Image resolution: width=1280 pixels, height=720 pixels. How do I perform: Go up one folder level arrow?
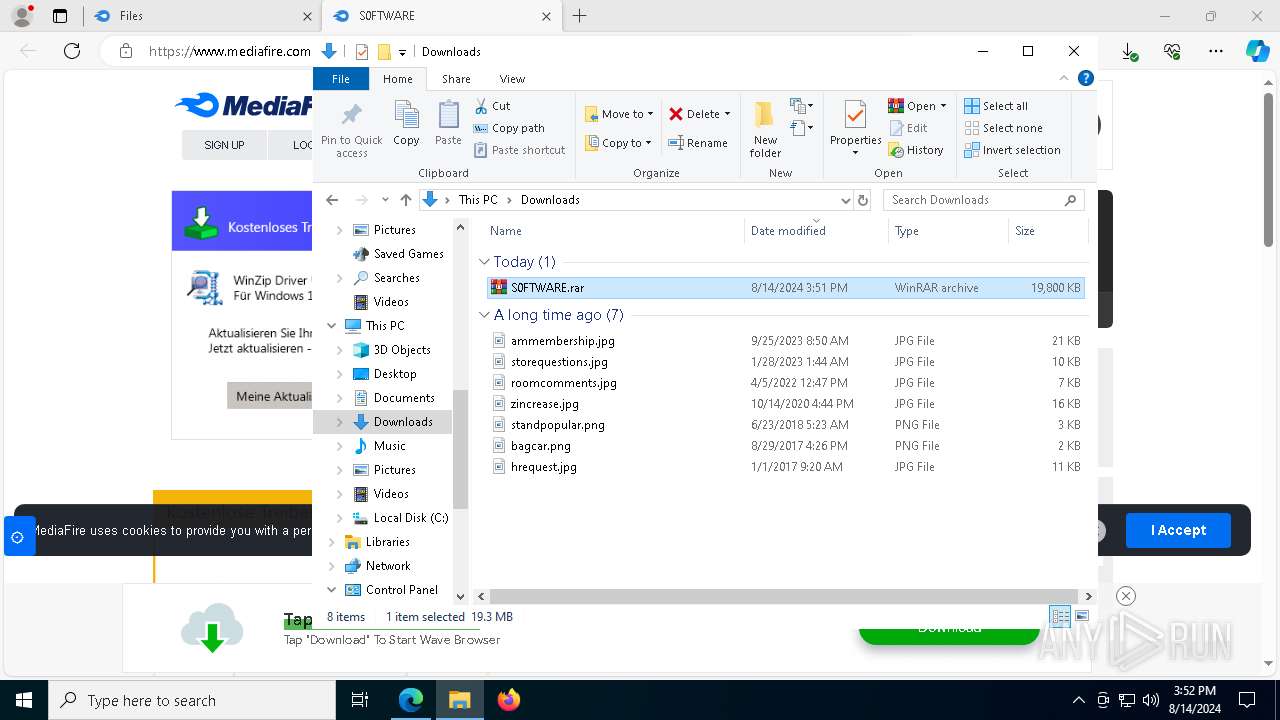coord(405,200)
